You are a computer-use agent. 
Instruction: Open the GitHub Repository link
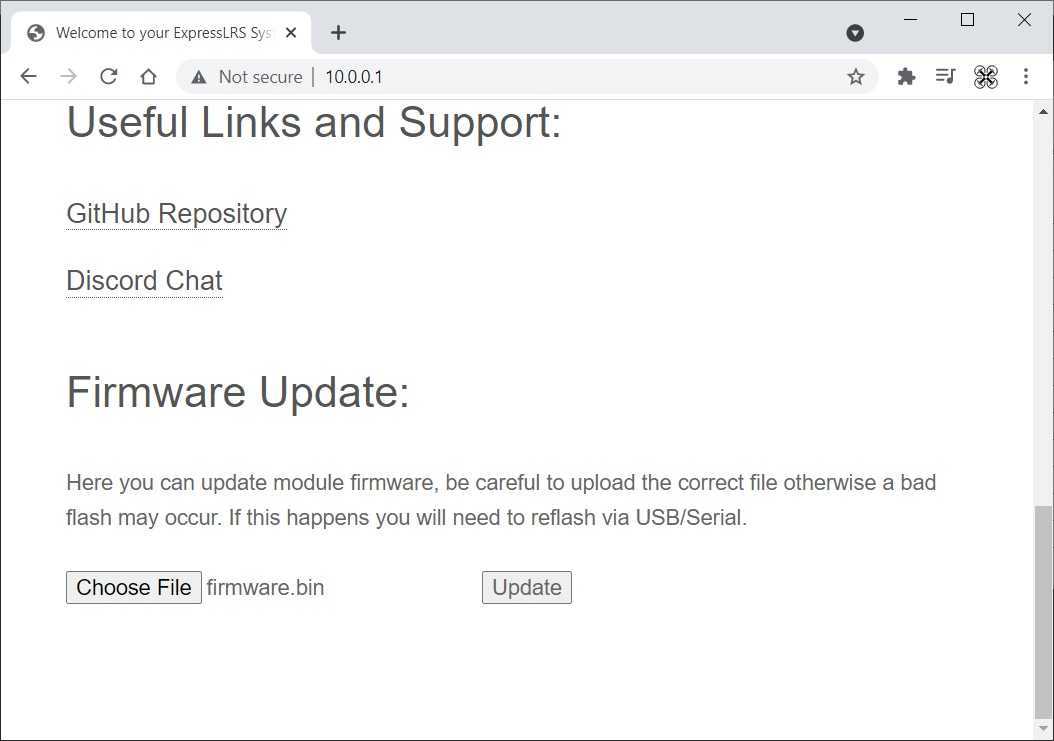[176, 214]
